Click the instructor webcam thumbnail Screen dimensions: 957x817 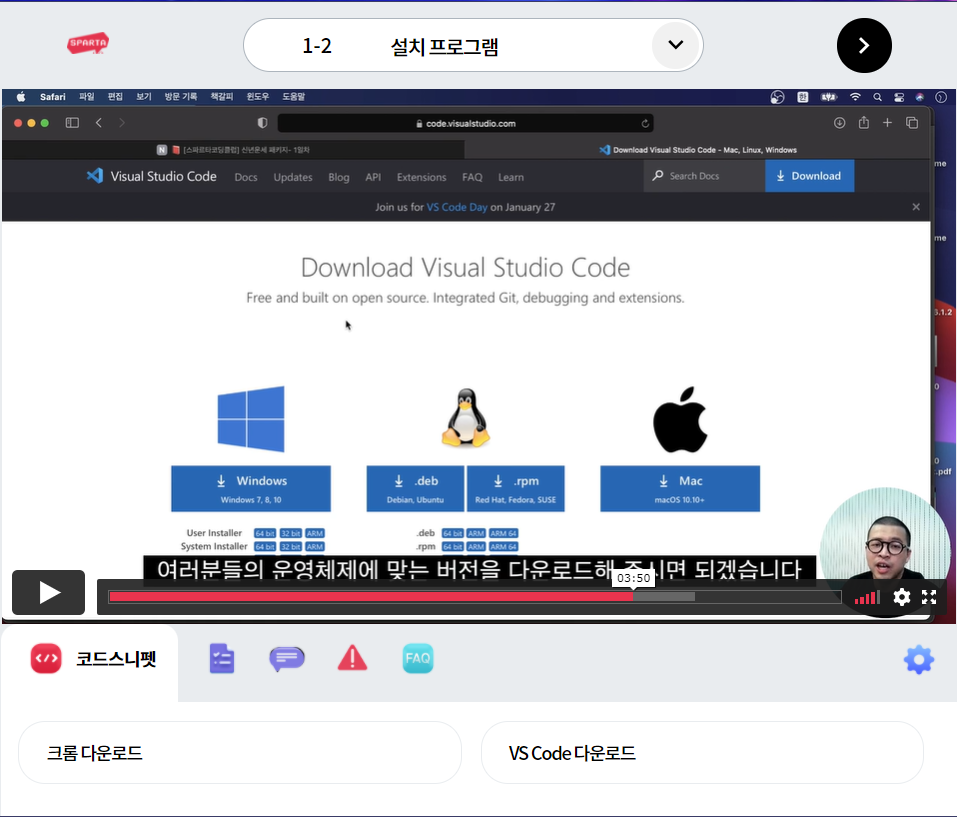(x=885, y=552)
